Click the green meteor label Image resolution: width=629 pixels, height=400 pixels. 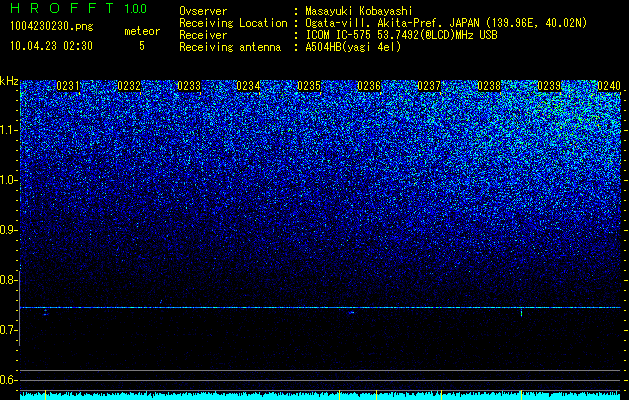[142, 31]
